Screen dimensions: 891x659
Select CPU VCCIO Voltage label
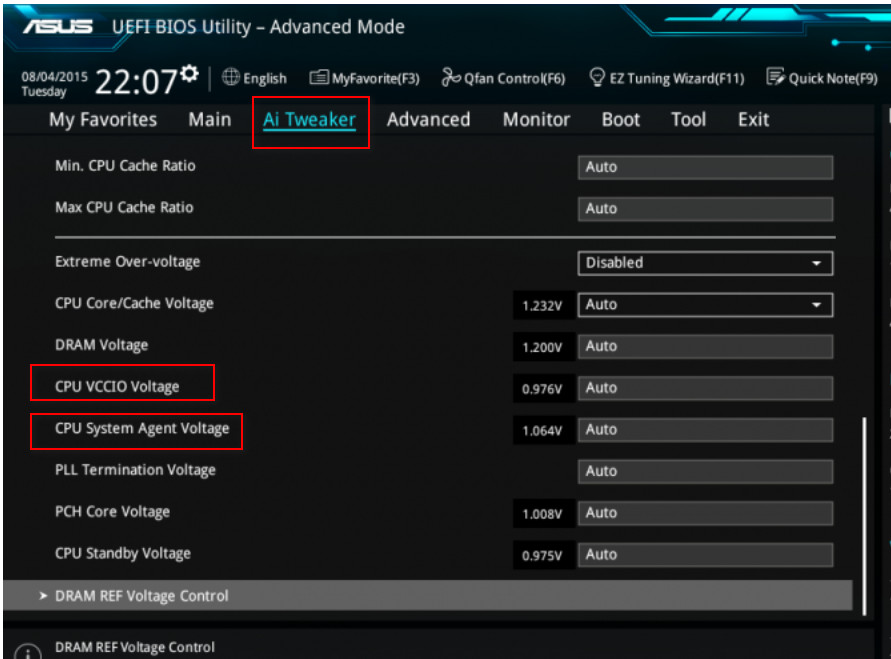(117, 387)
